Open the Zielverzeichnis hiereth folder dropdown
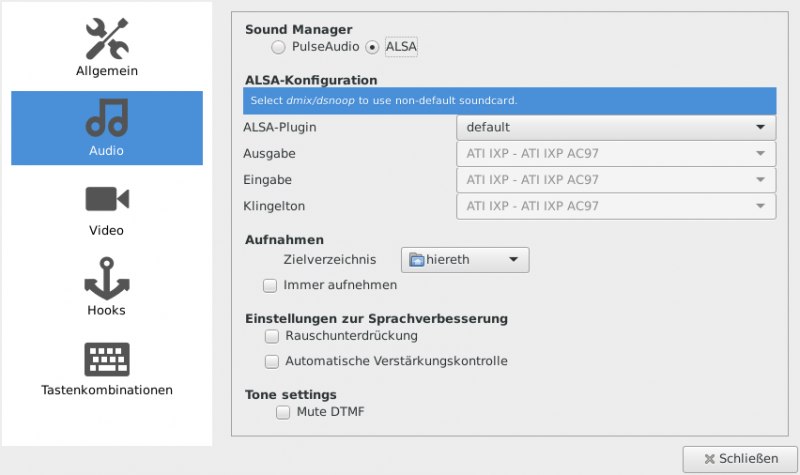Viewport: 800px width, 475px height. tap(465, 260)
